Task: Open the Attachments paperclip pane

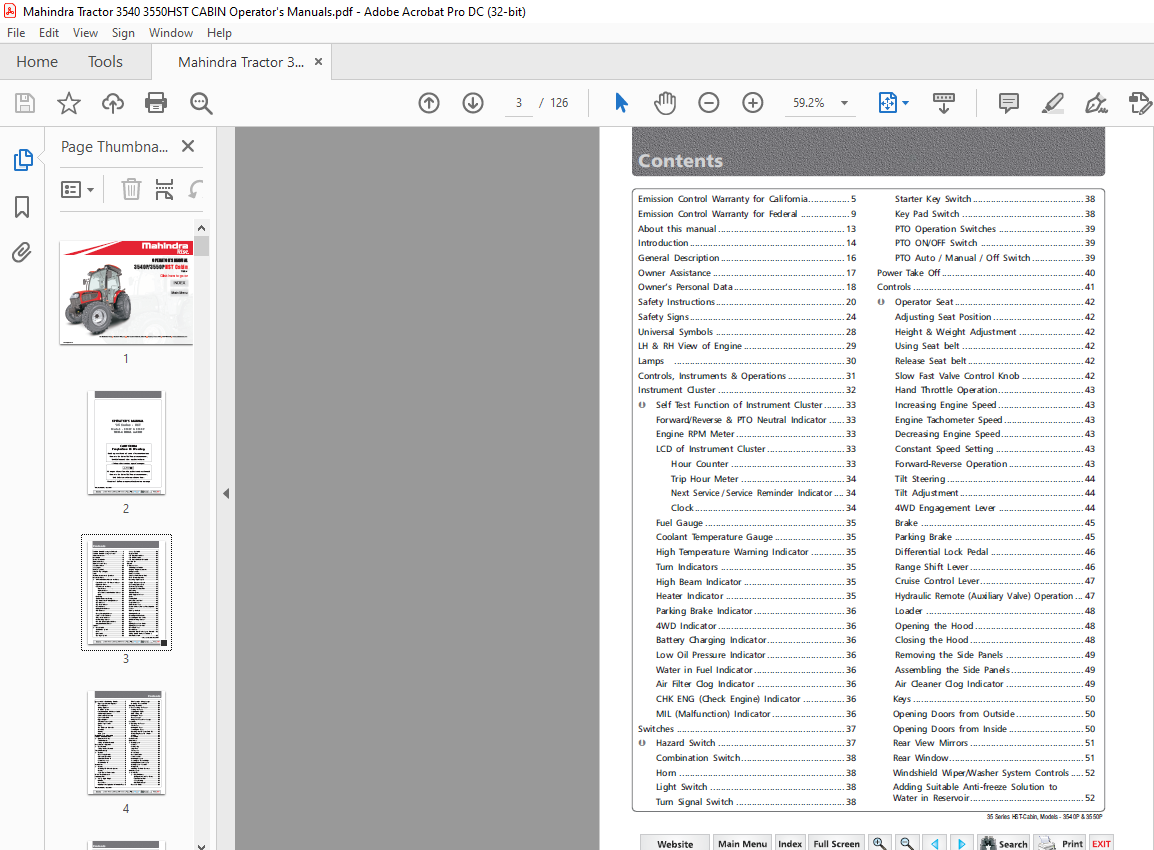Action: pos(22,252)
